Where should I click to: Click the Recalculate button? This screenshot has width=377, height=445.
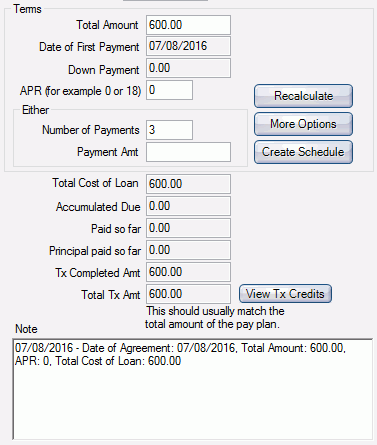coord(303,96)
